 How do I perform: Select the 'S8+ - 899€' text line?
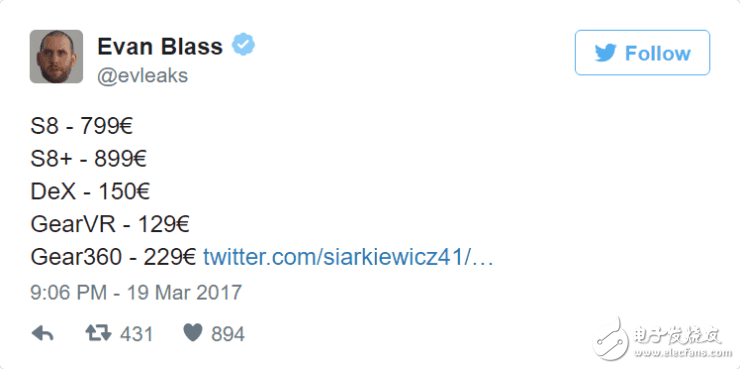[89, 160]
